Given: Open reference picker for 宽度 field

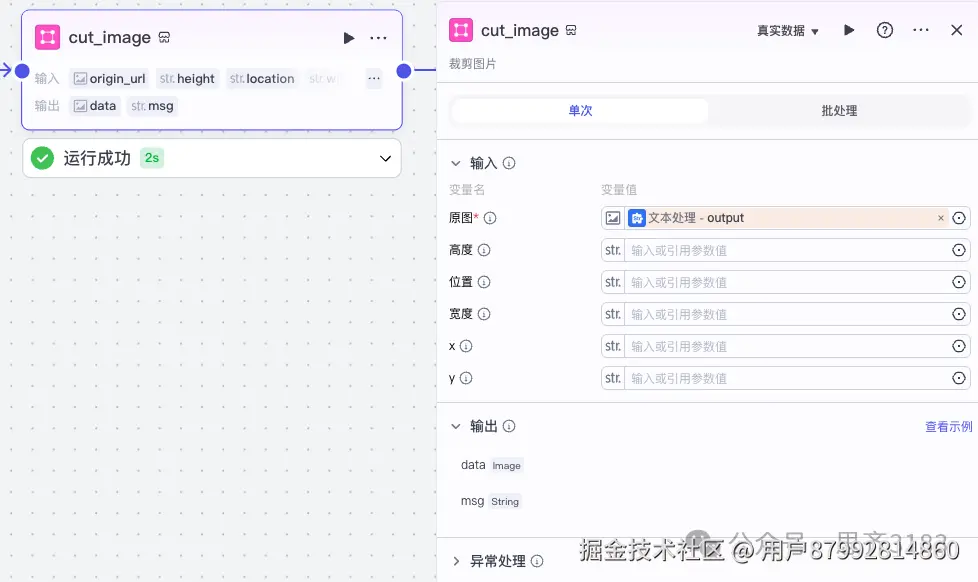Looking at the screenshot, I should tap(959, 314).
